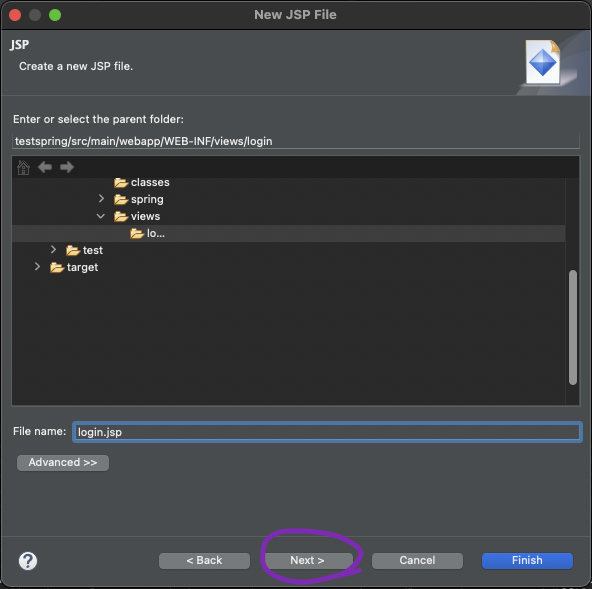Open the Help question mark icon
This screenshot has width=592, height=589.
coord(28,561)
